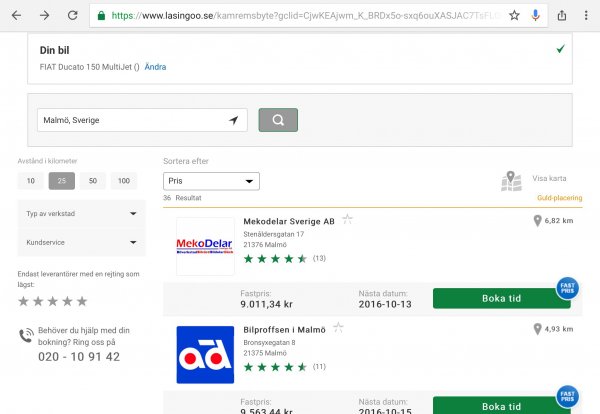Select 100 km distance option
This screenshot has height=414, width=600.
pyautogui.click(x=124, y=181)
